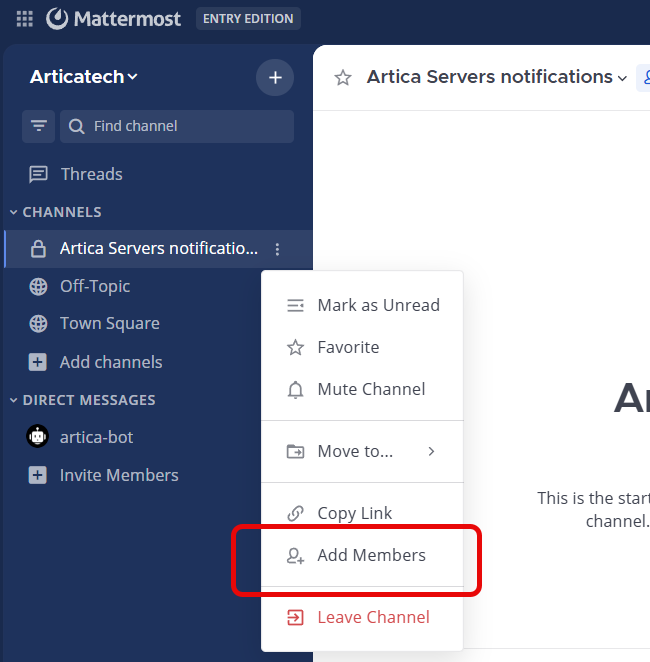Screen dimensions: 650x662
Task: Open the channel filter icon
Action: tap(39, 126)
